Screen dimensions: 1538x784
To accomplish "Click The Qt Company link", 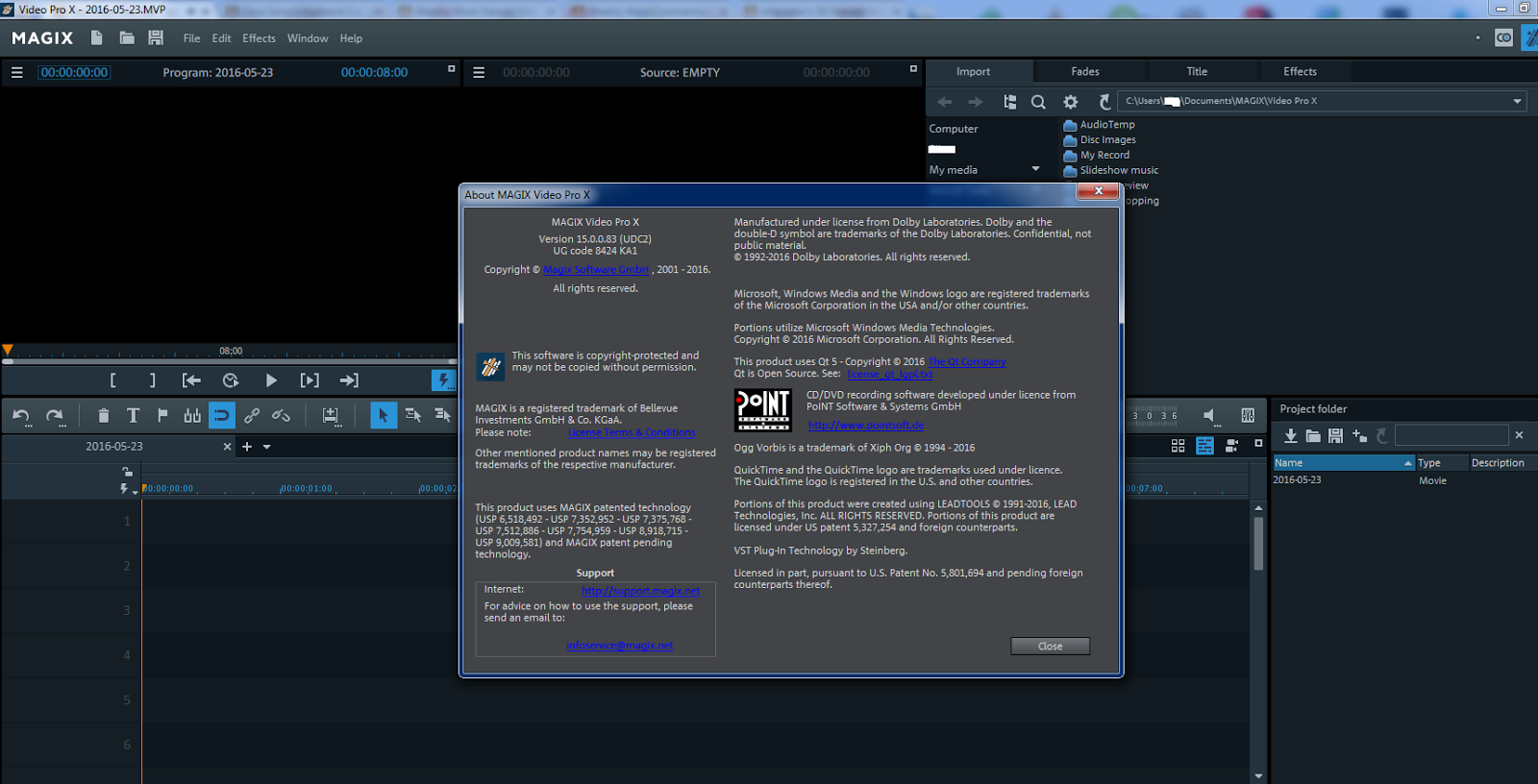I will 967,362.
